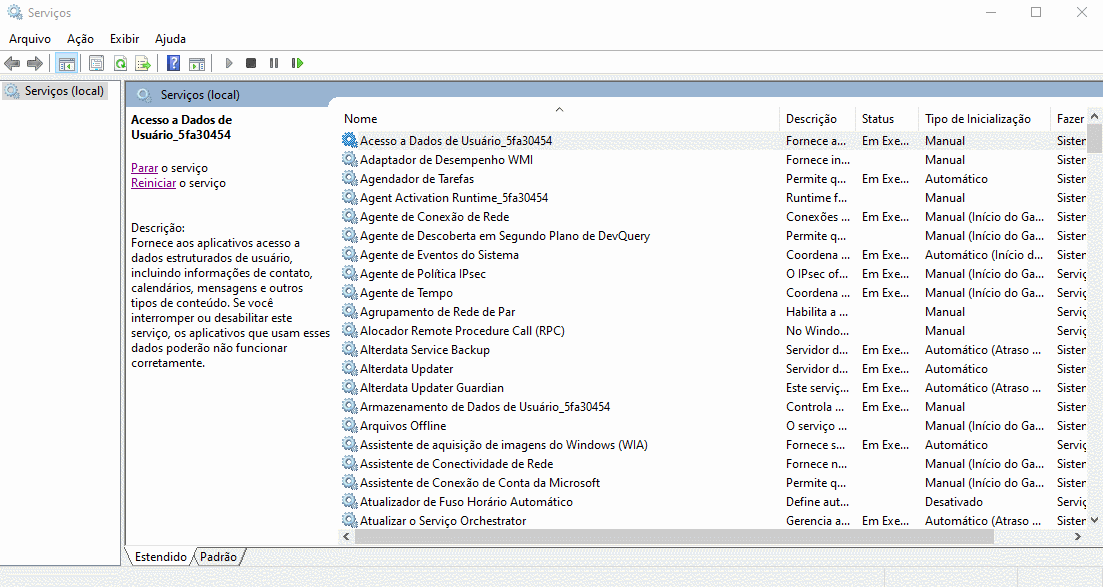
Task: Click the Stop service square icon
Action: tap(251, 63)
